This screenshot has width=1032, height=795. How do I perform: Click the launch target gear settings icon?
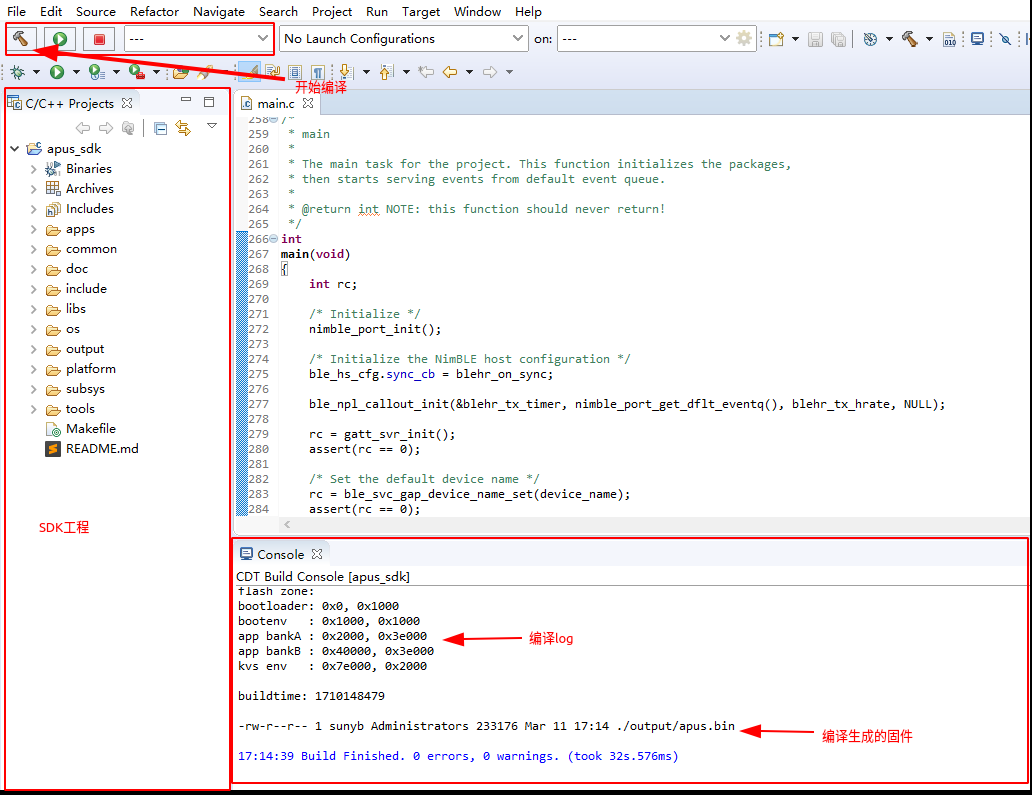point(744,38)
